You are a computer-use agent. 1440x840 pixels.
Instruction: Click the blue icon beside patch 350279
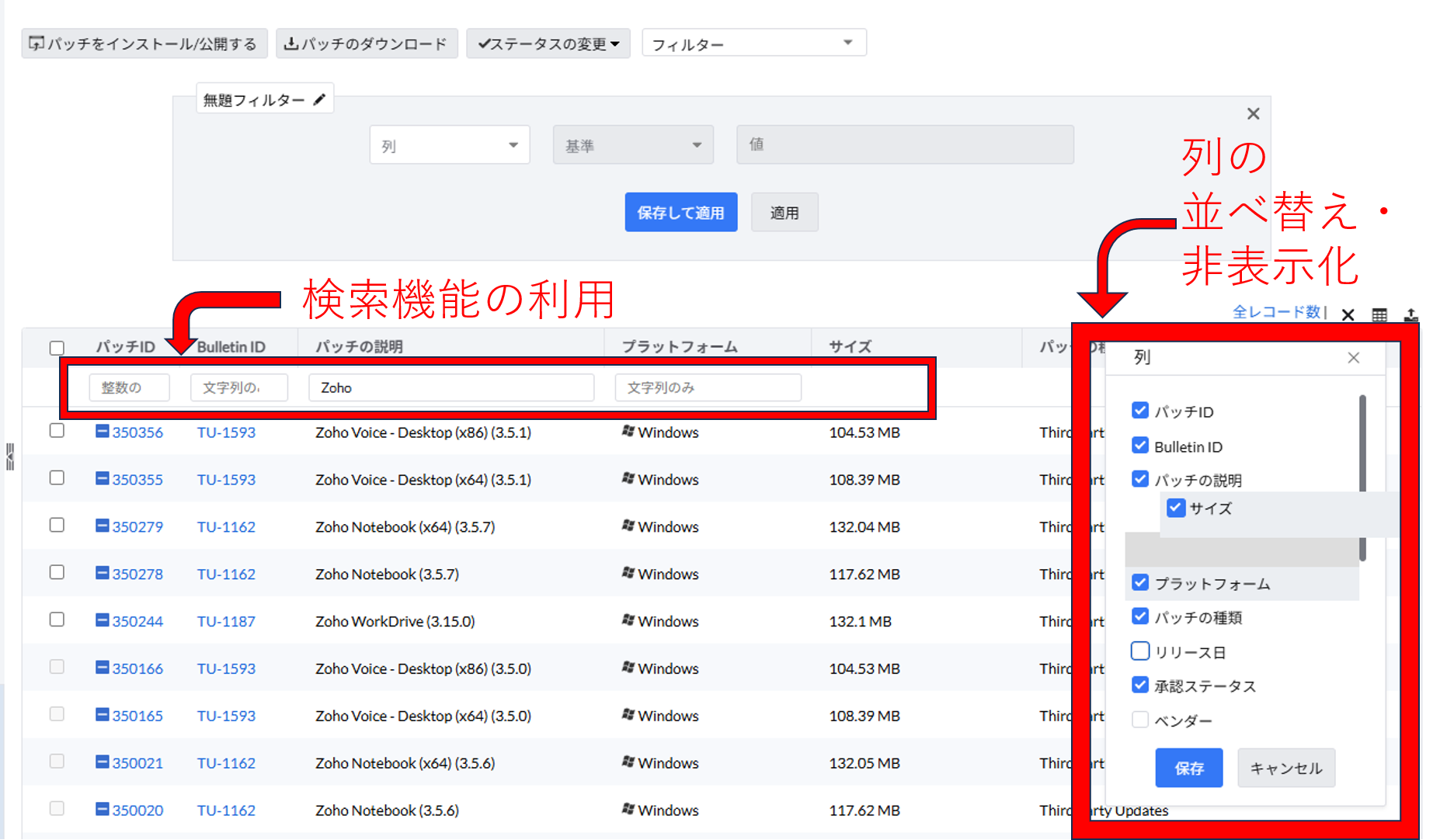[x=102, y=526]
